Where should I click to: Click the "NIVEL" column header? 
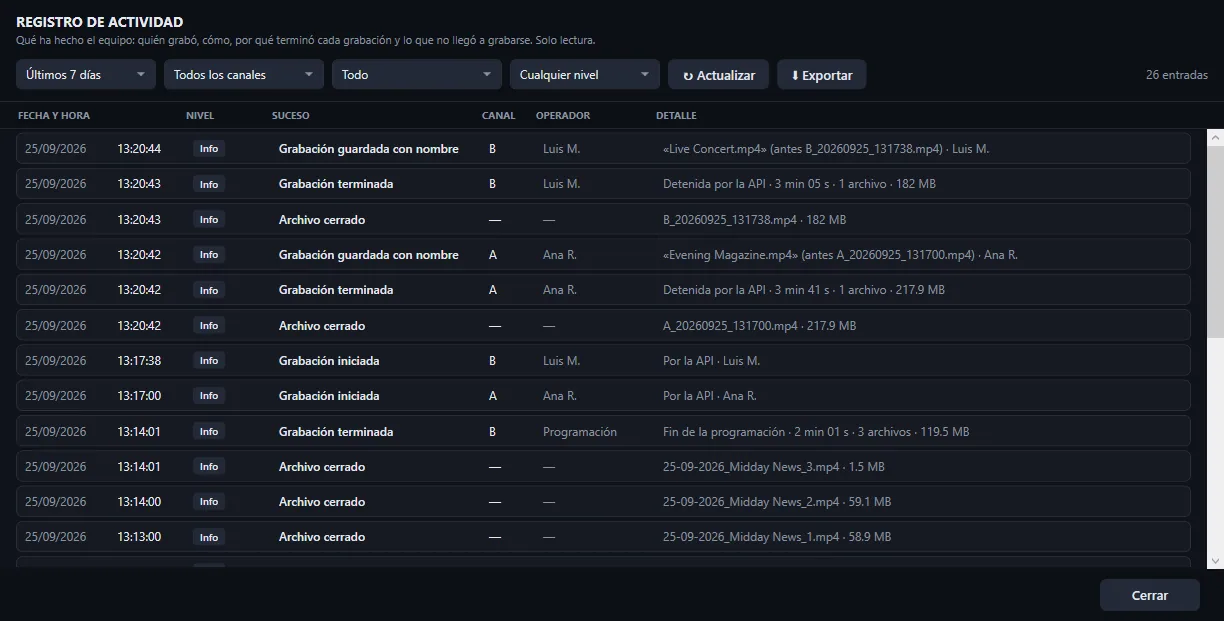200,116
